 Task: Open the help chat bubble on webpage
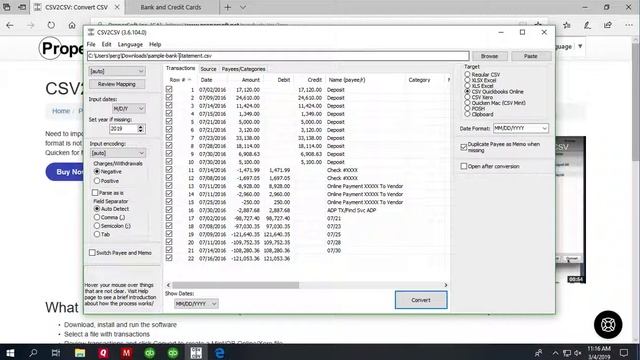coord(608,324)
